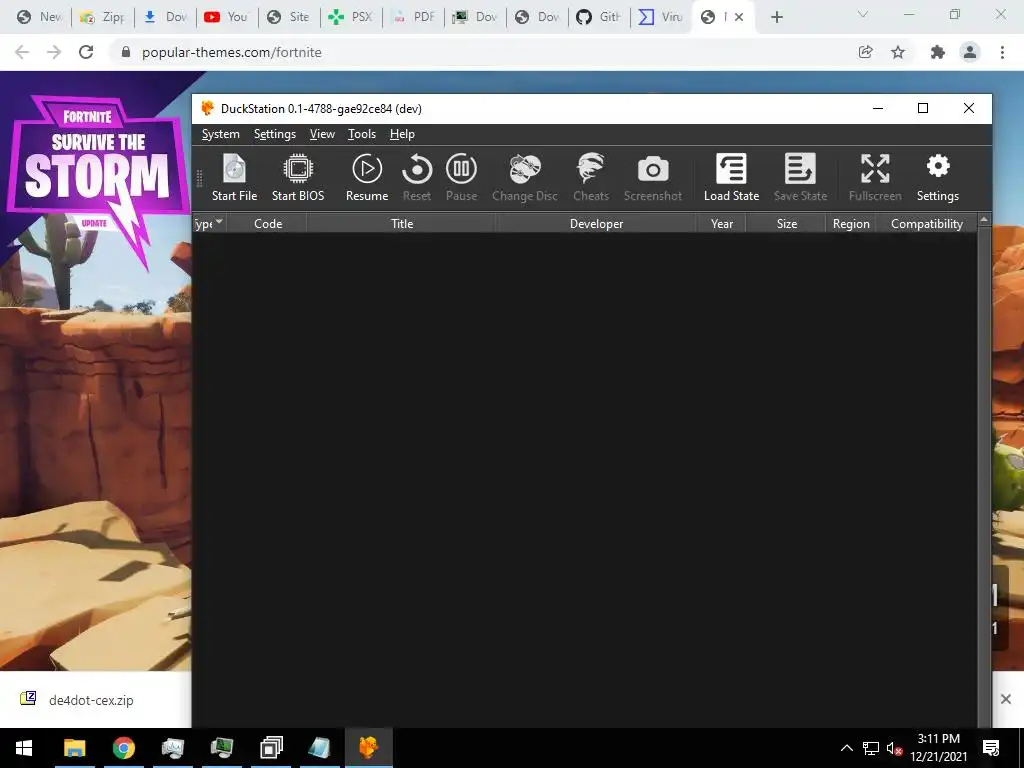Image resolution: width=1024 pixels, height=768 pixels.
Task: Sort game list by Title column
Action: (x=402, y=223)
